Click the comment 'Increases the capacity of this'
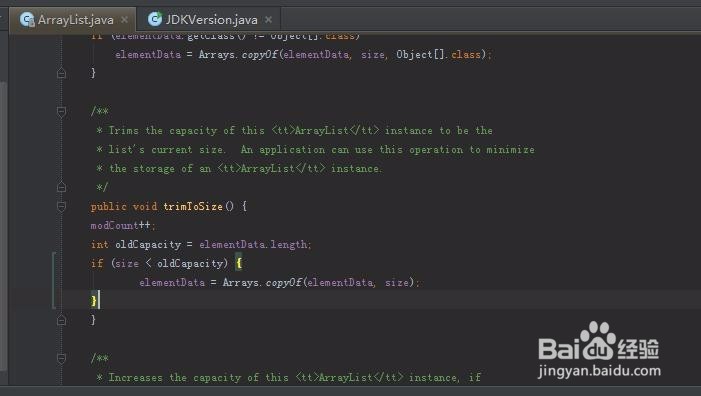Viewport: 701px width, 396px height. coord(289,378)
